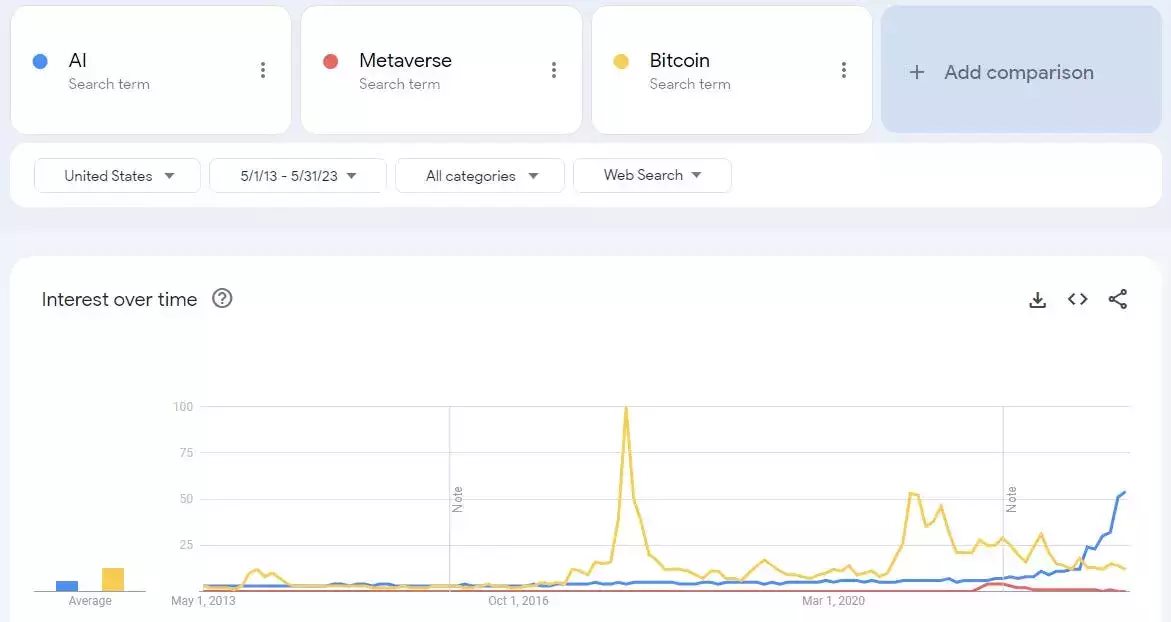The height and width of the screenshot is (622, 1171).
Task: Click the yellow Bitcoin average bar
Action: pyautogui.click(x=113, y=580)
